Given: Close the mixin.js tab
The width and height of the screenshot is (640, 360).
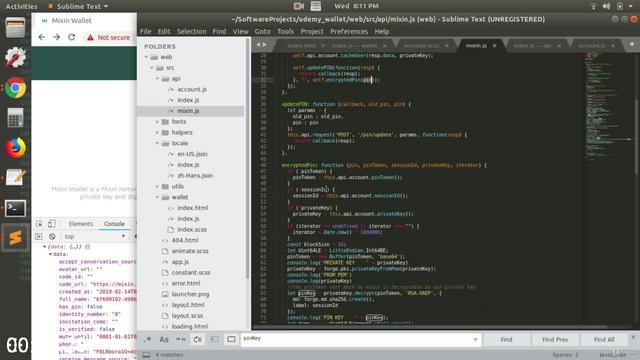Looking at the screenshot, I should pos(494,46).
